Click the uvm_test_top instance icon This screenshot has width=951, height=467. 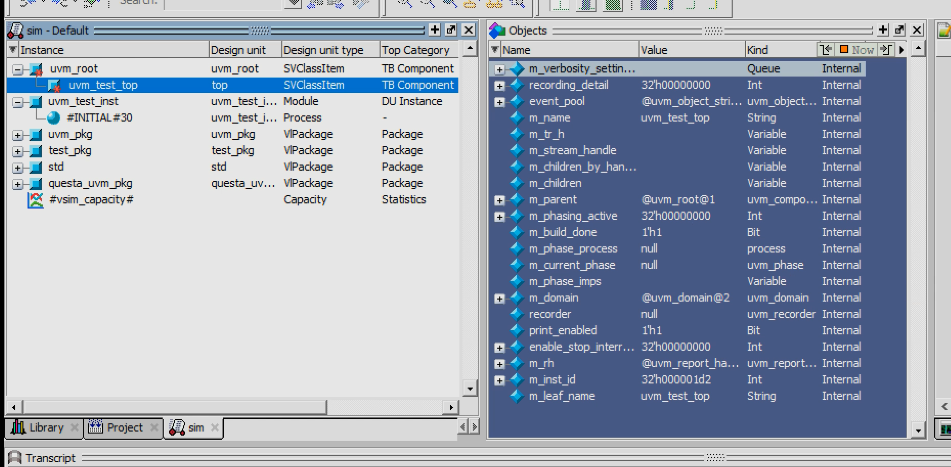53,85
